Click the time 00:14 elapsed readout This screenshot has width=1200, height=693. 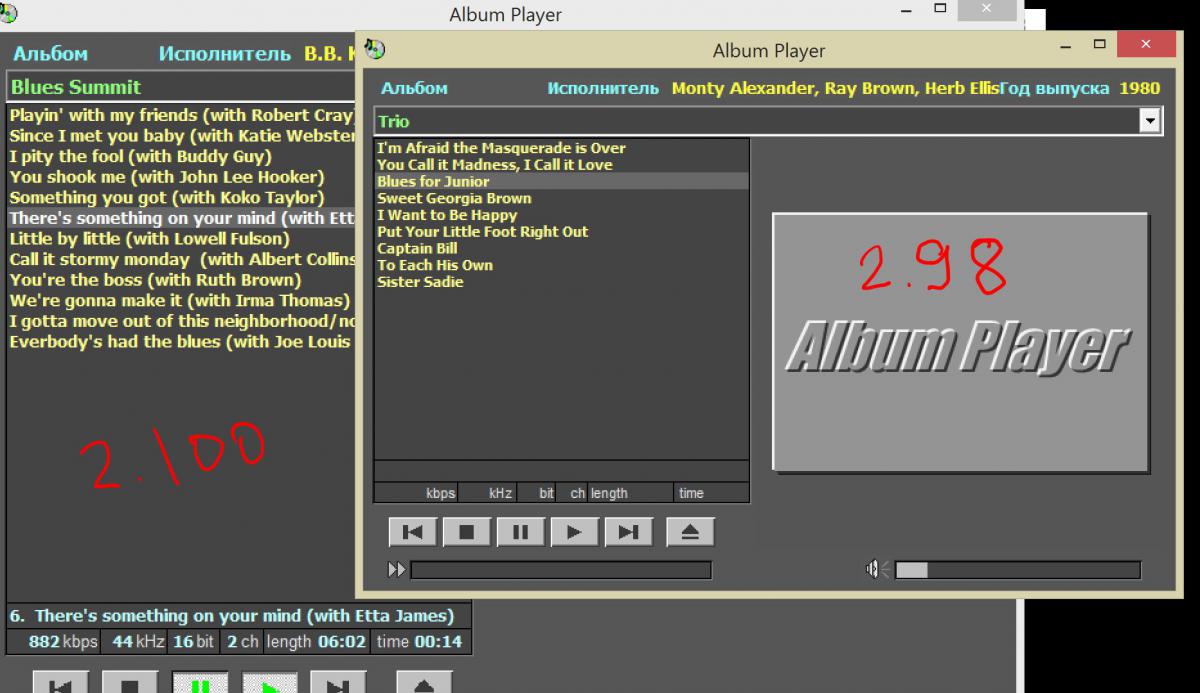coord(420,642)
